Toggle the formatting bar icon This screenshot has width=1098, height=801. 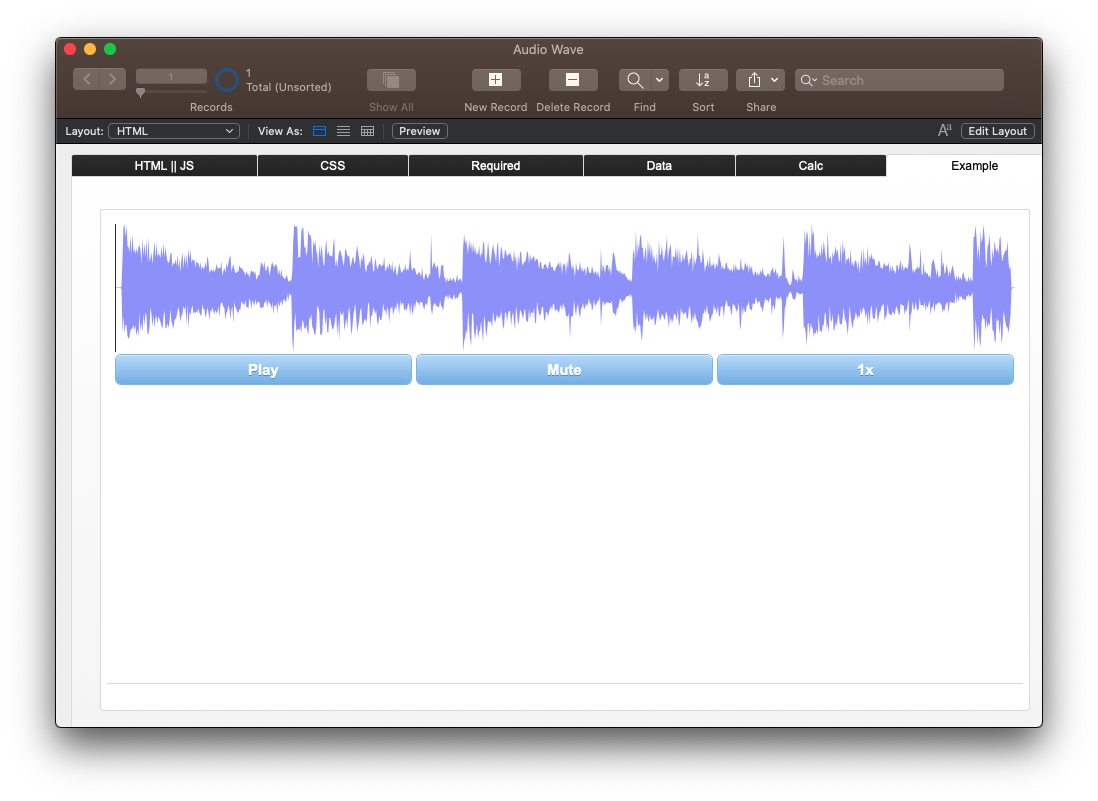point(945,130)
